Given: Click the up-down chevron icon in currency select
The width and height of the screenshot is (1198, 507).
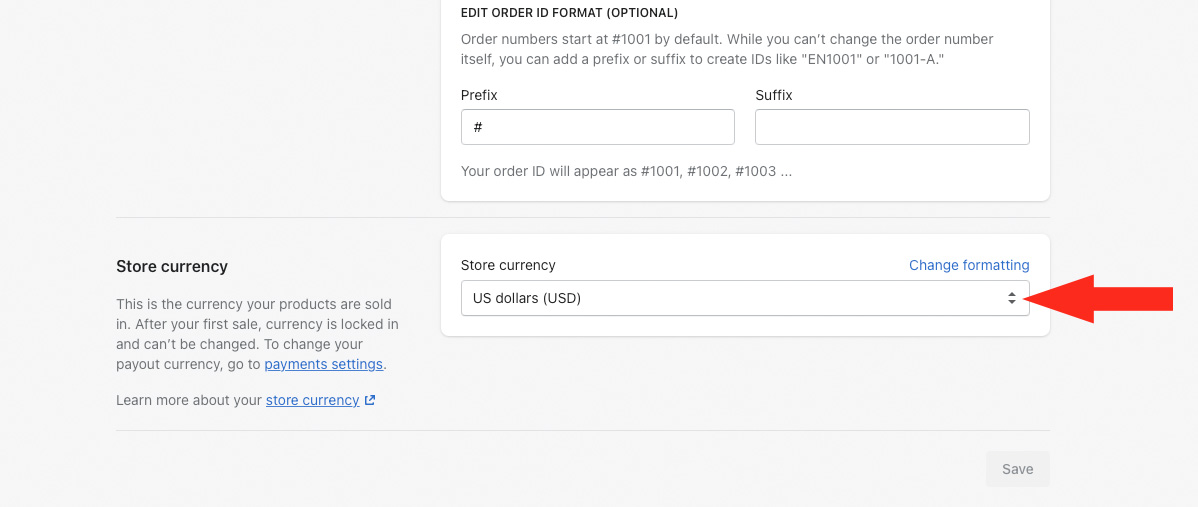Looking at the screenshot, I should 1012,299.
